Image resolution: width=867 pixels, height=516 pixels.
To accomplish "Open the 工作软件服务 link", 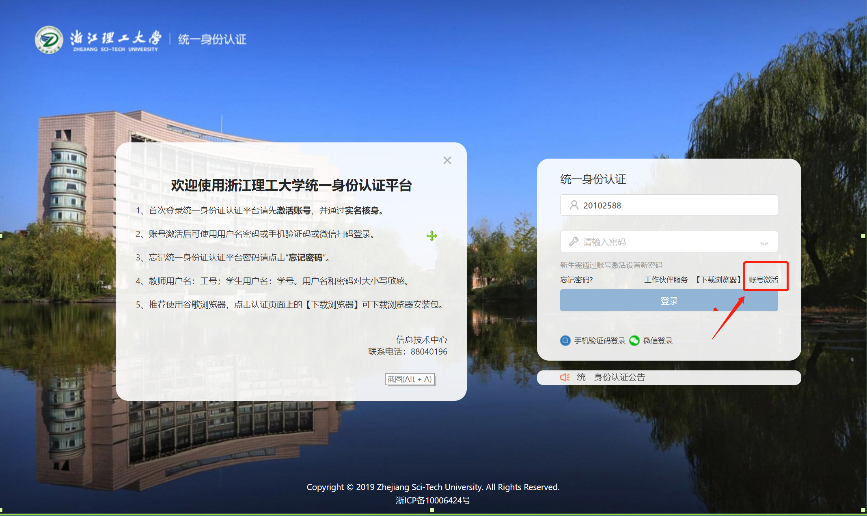I will pyautogui.click(x=666, y=279).
